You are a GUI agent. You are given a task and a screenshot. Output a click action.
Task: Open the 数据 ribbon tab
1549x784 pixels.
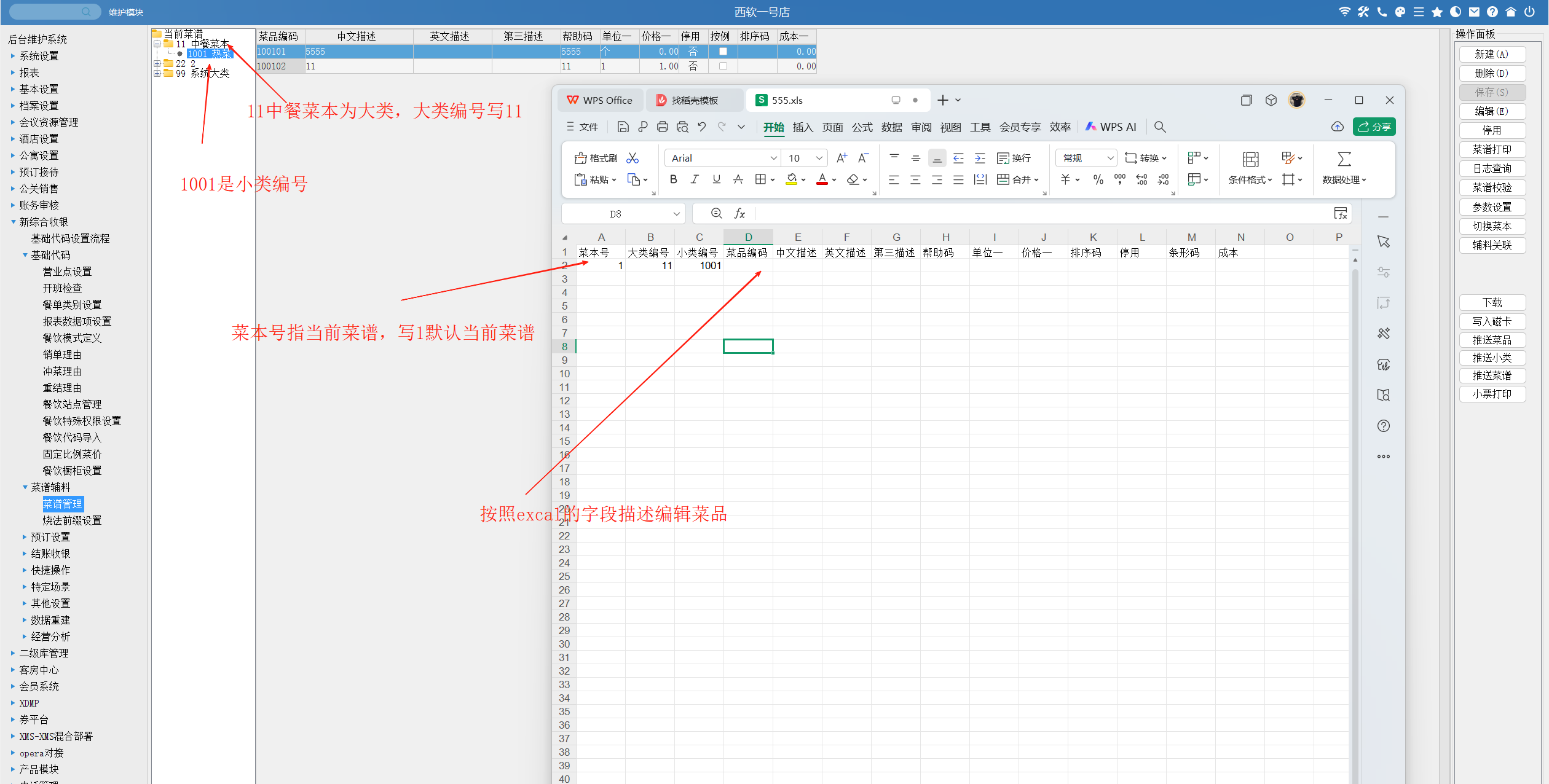pos(891,127)
